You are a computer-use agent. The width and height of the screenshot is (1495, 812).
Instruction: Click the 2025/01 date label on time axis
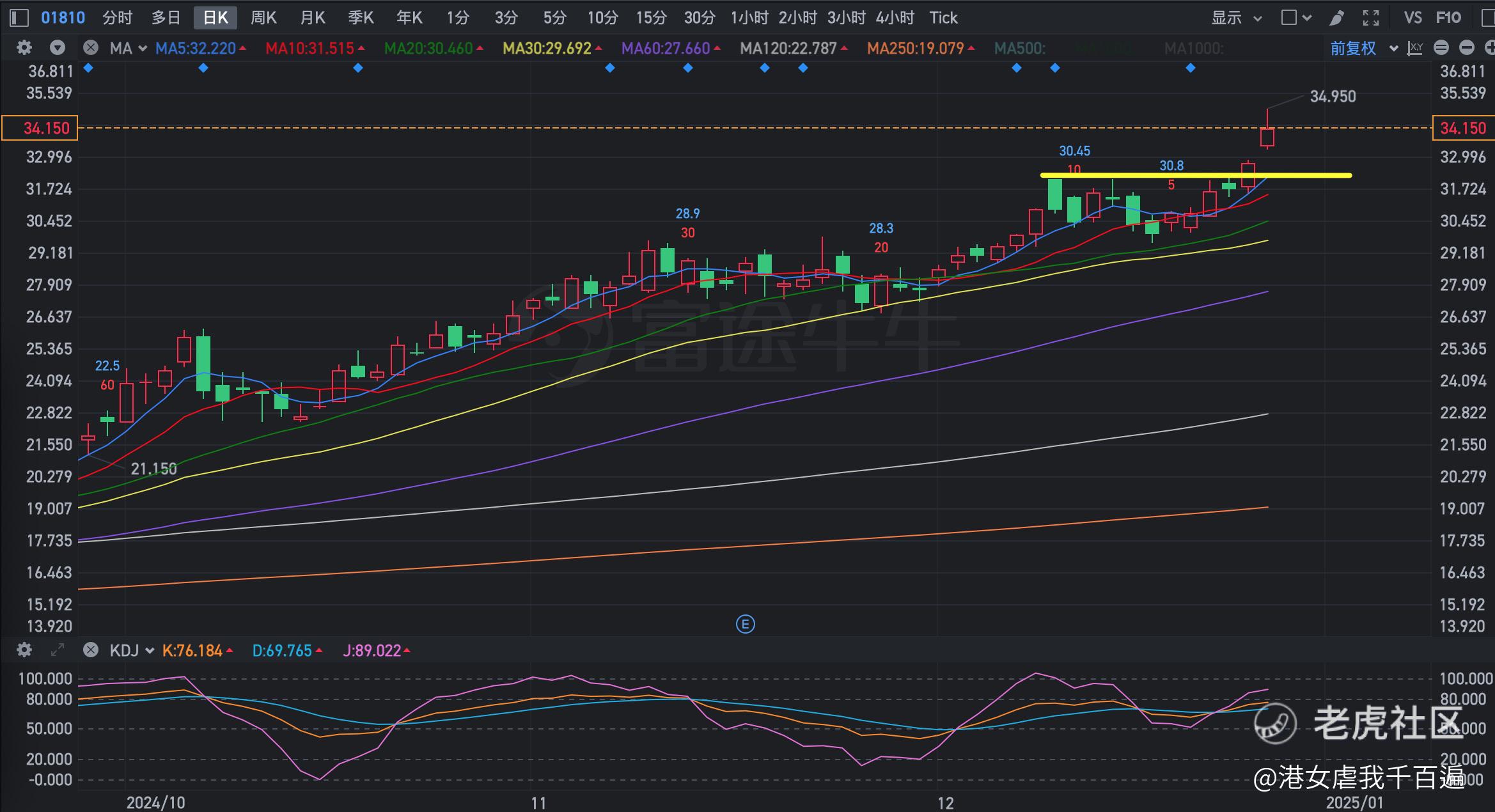(1354, 802)
